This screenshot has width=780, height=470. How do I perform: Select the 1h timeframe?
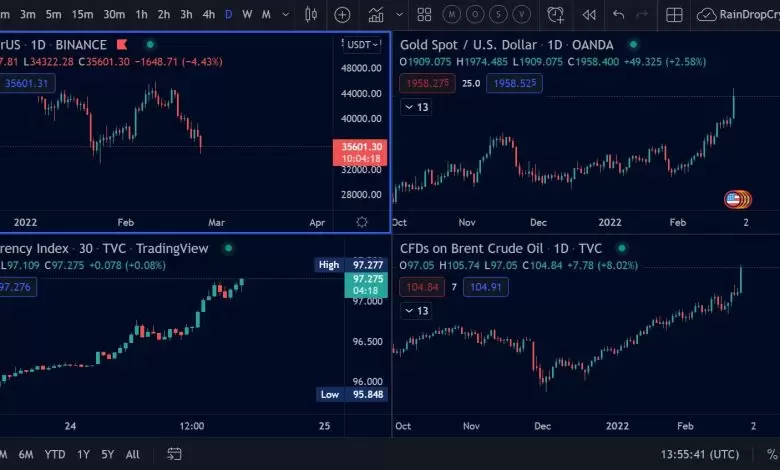tap(142, 15)
